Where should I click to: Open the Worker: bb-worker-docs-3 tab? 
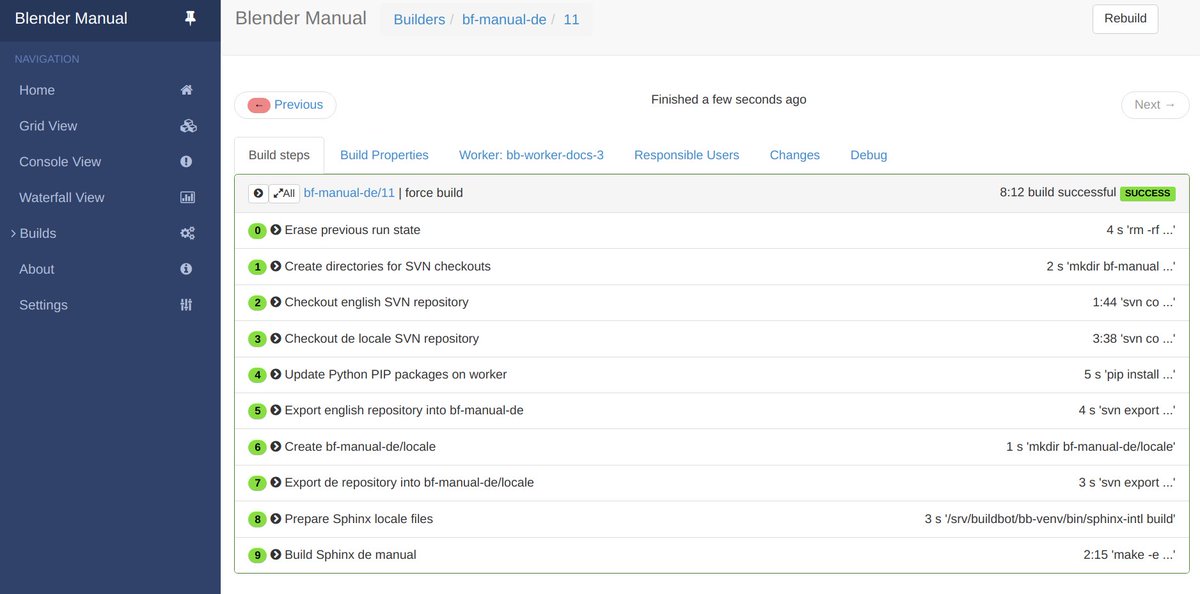point(531,155)
